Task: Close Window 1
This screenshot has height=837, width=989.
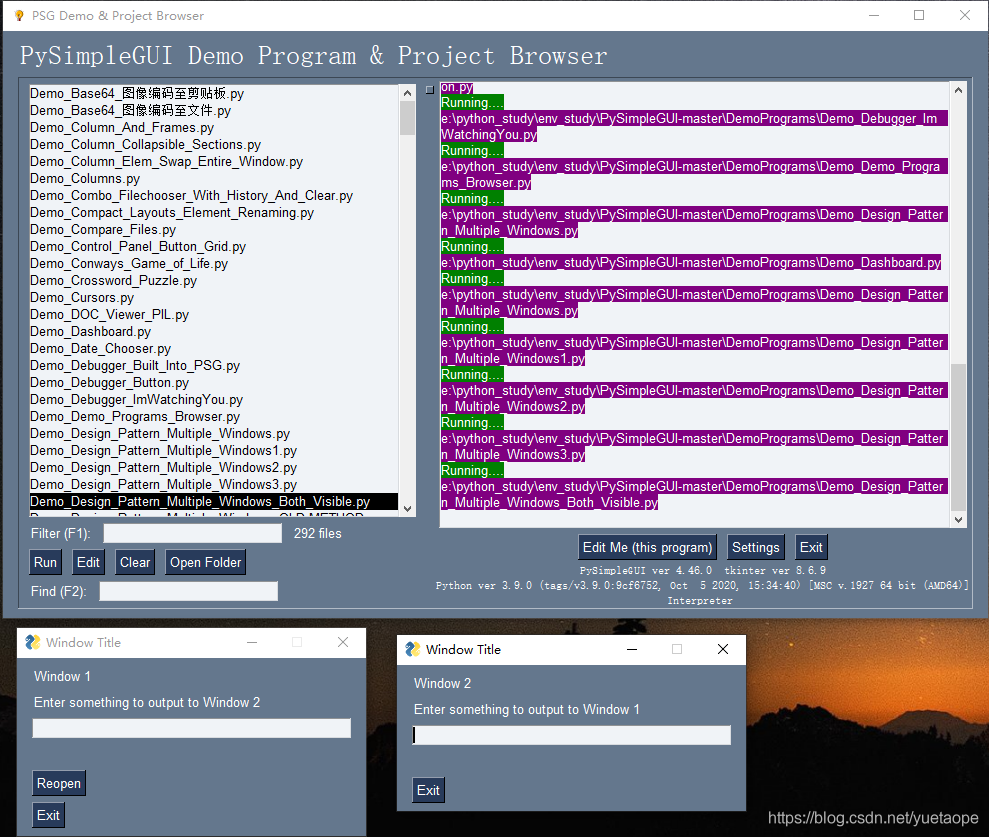Action: [343, 642]
